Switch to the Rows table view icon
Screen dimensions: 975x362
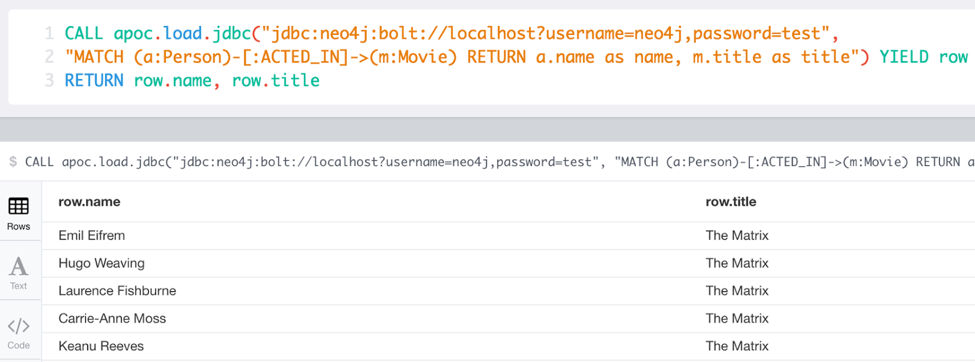tap(18, 207)
